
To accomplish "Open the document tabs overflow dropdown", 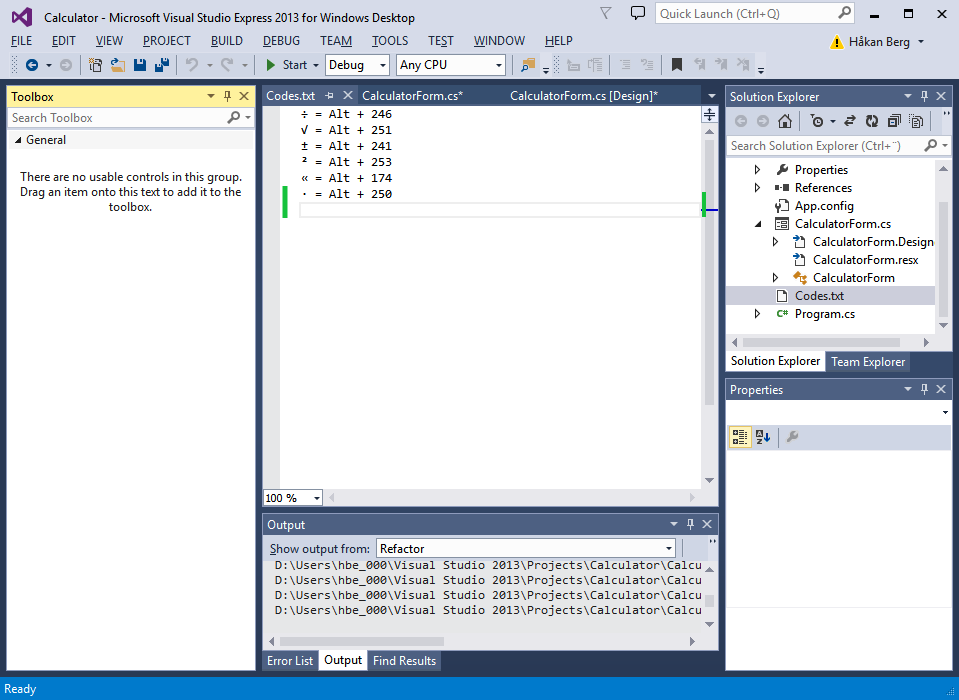I will [x=711, y=96].
